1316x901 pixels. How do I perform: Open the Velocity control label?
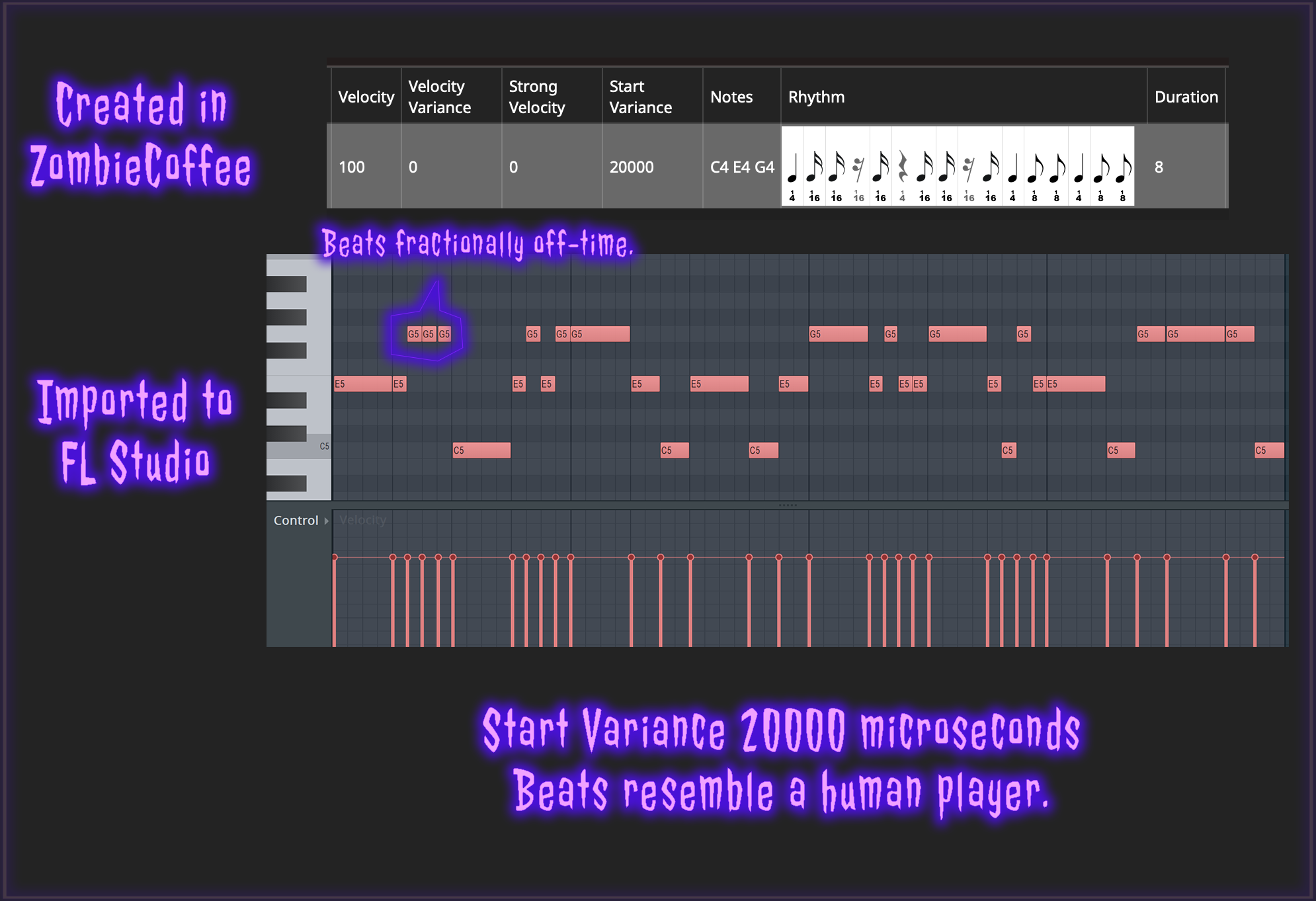coord(362,520)
